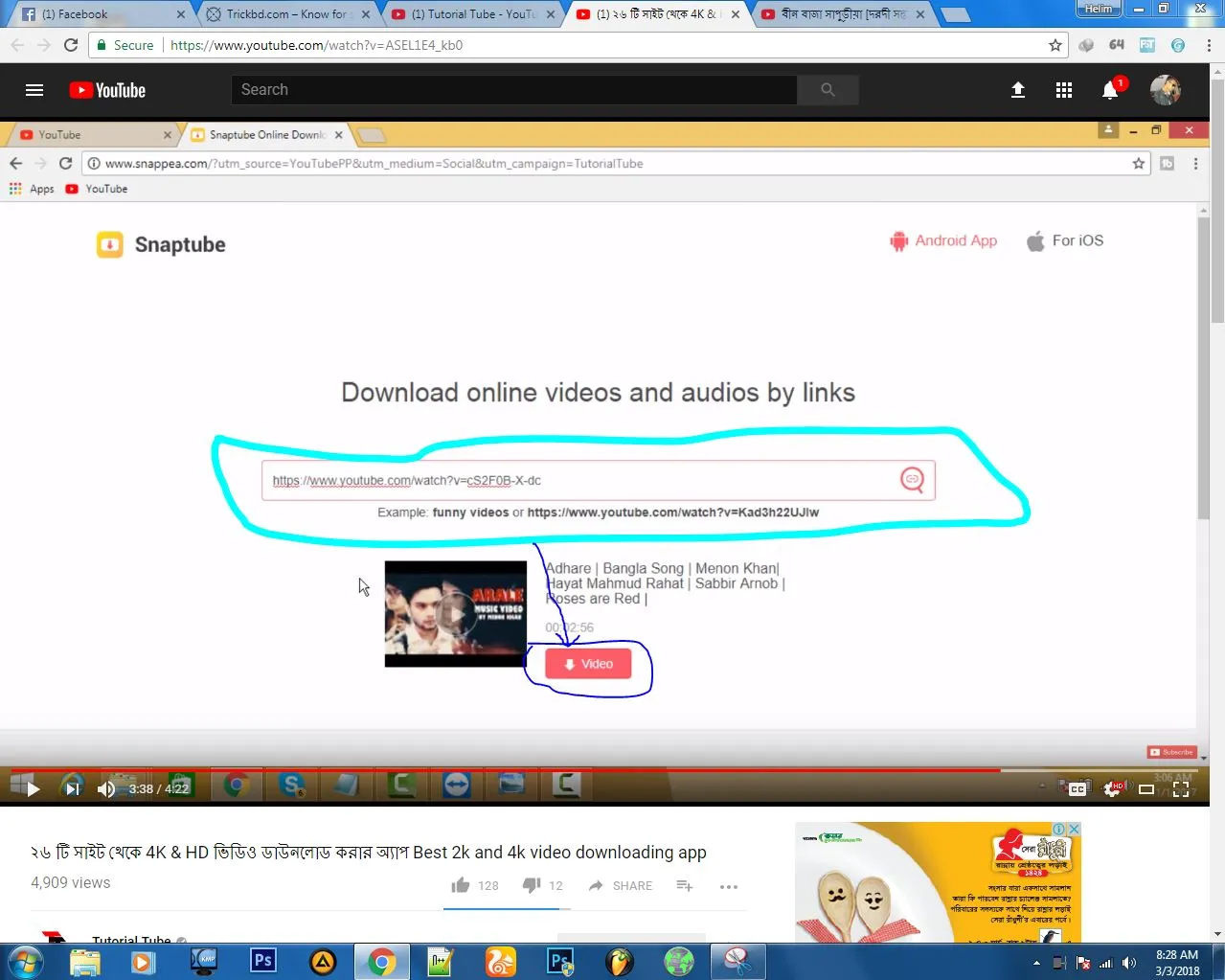Image resolution: width=1225 pixels, height=980 pixels.
Task: Click the YouTube search field
Action: pyautogui.click(x=513, y=90)
